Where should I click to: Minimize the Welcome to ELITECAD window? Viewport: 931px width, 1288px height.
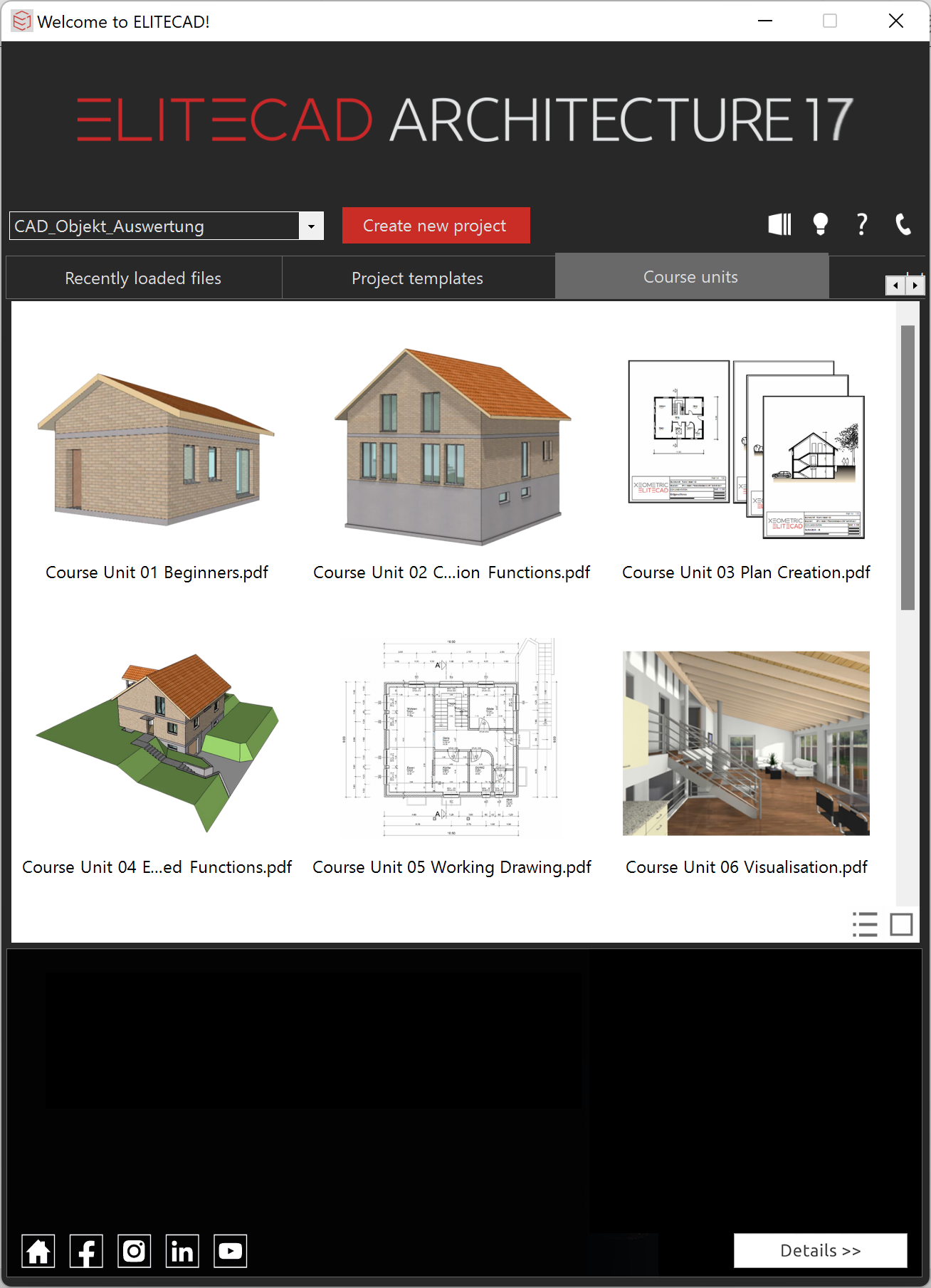[x=765, y=21]
